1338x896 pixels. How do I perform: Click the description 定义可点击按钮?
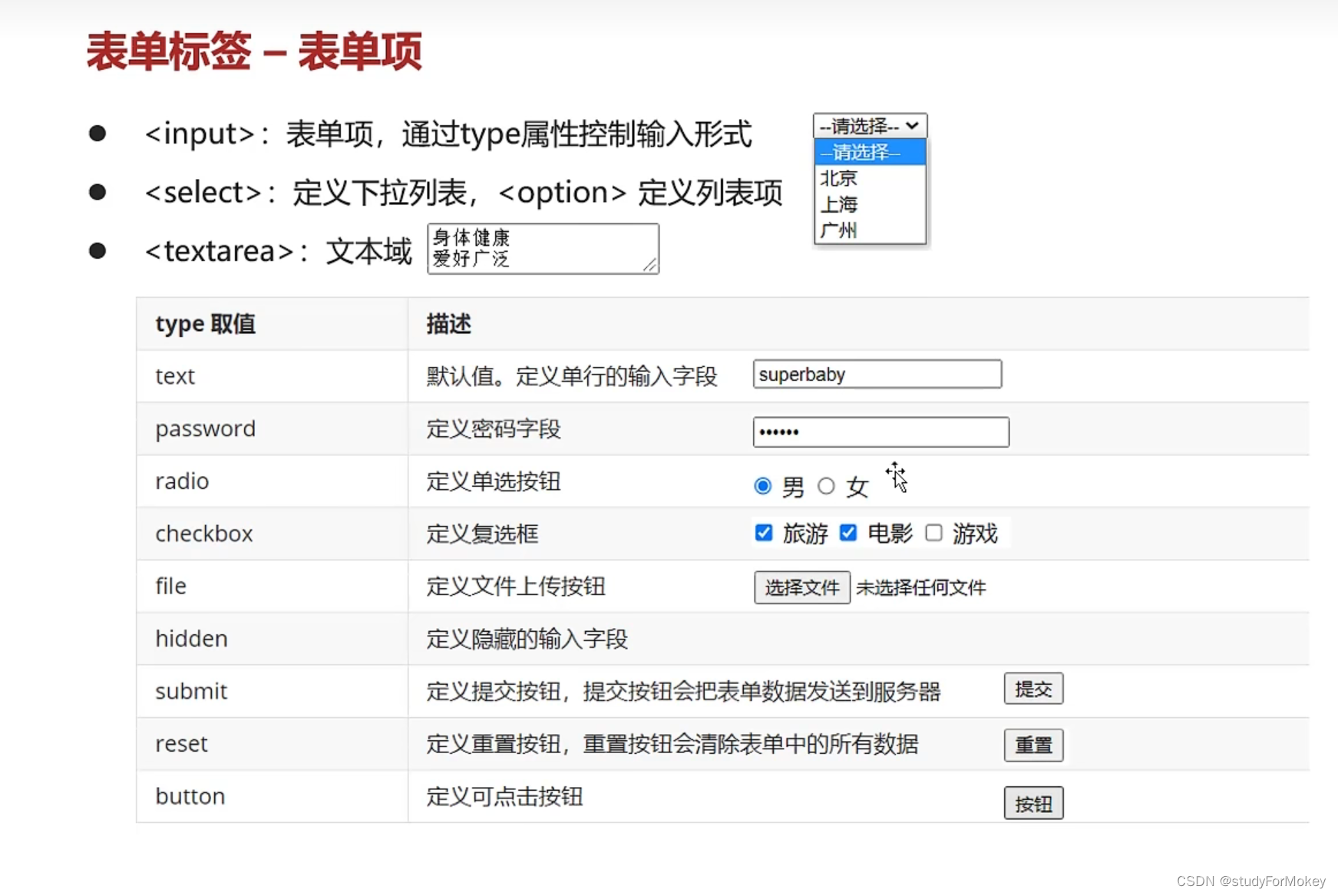tap(504, 796)
